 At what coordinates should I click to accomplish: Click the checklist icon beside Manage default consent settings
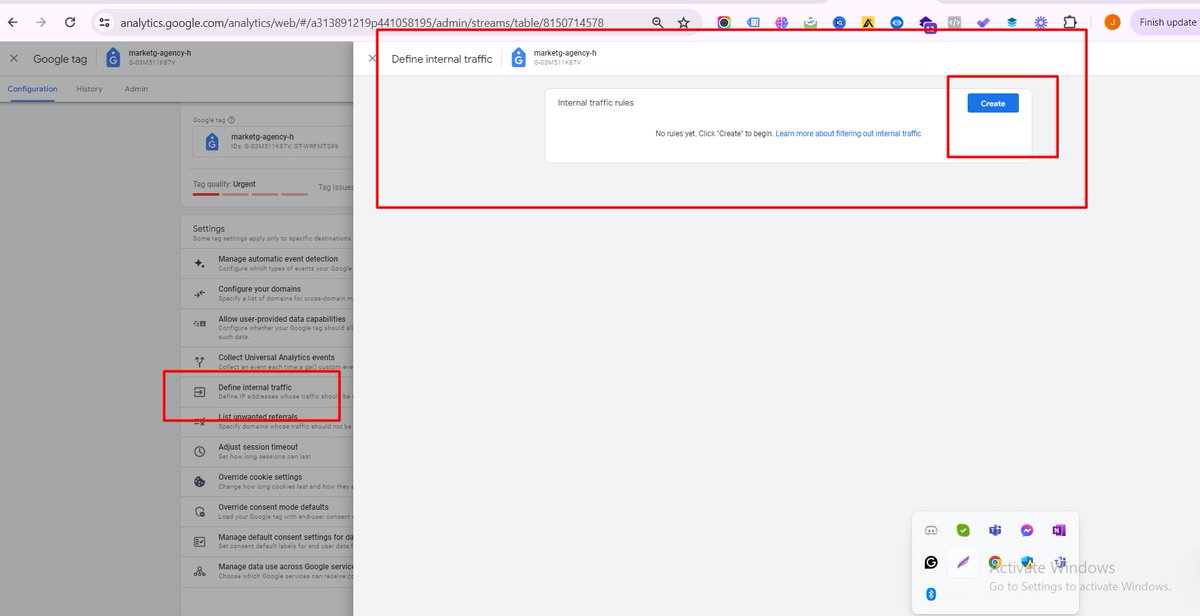tap(199, 541)
